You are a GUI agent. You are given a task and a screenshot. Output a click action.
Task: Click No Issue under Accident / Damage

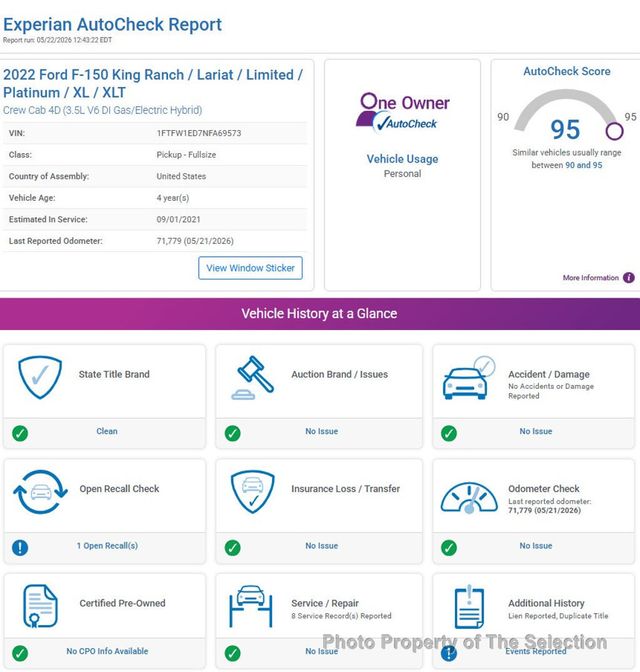536,431
